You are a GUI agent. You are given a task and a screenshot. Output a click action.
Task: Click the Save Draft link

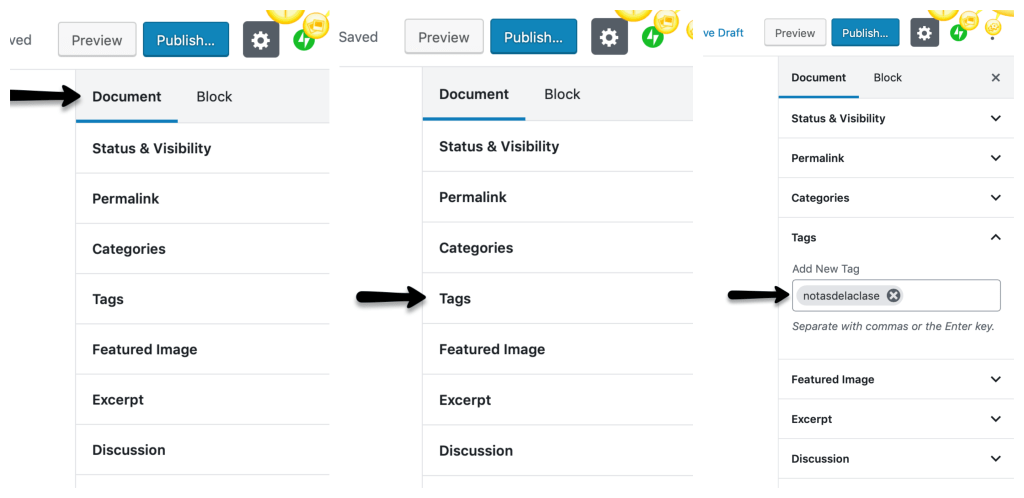[724, 33]
